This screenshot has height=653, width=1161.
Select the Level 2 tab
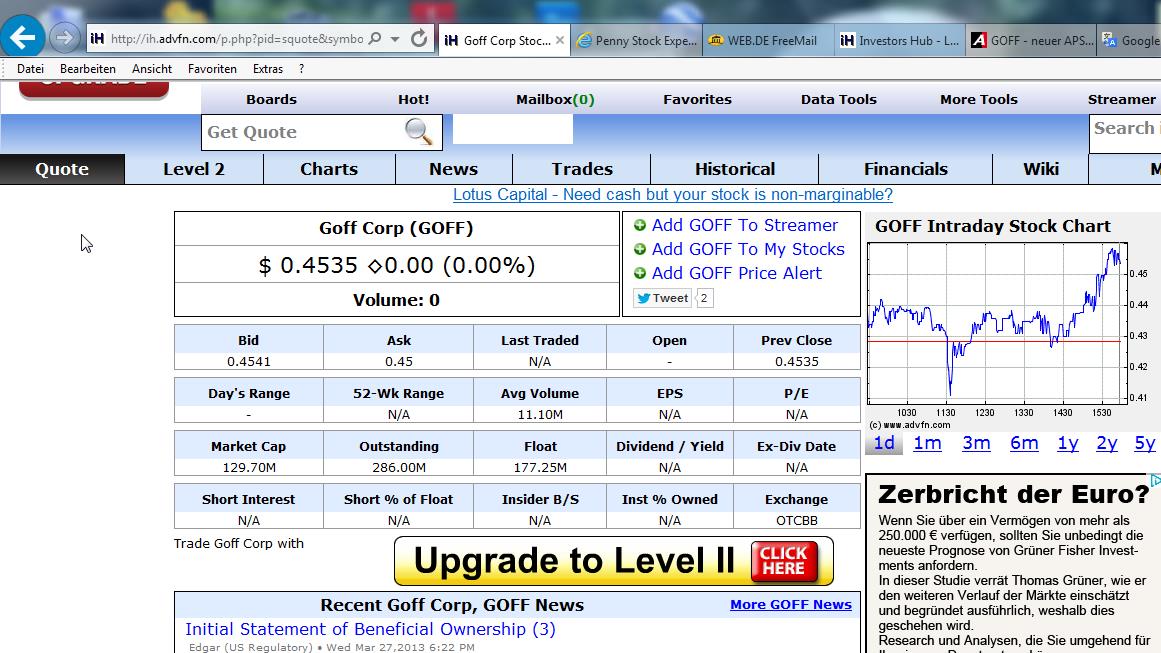click(194, 169)
